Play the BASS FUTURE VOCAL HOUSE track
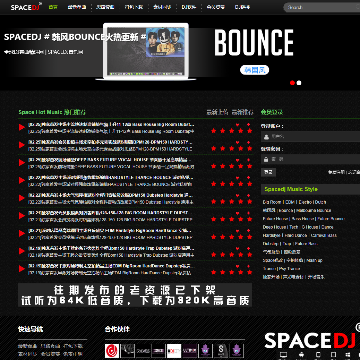The image size is (360, 360). pos(22,163)
